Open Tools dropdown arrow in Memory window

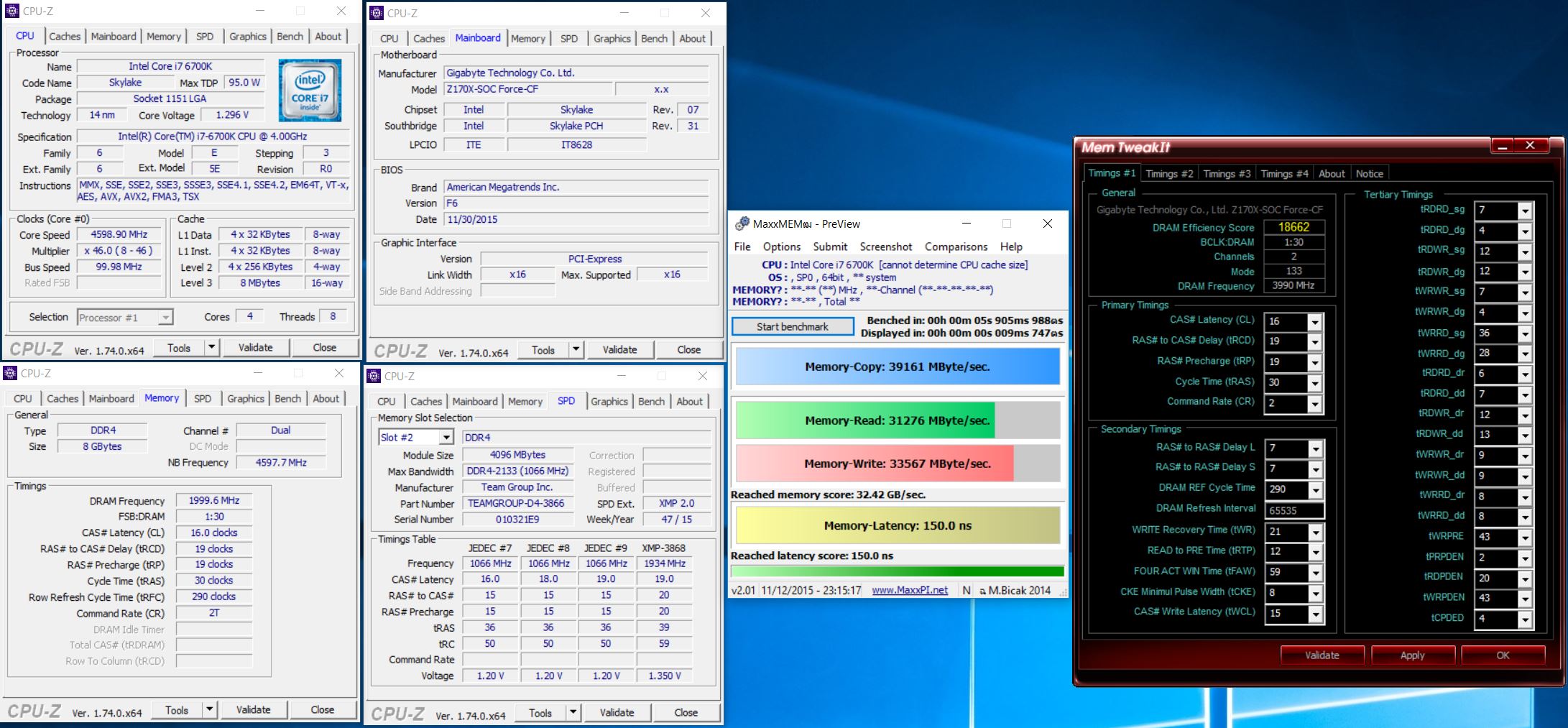209,709
